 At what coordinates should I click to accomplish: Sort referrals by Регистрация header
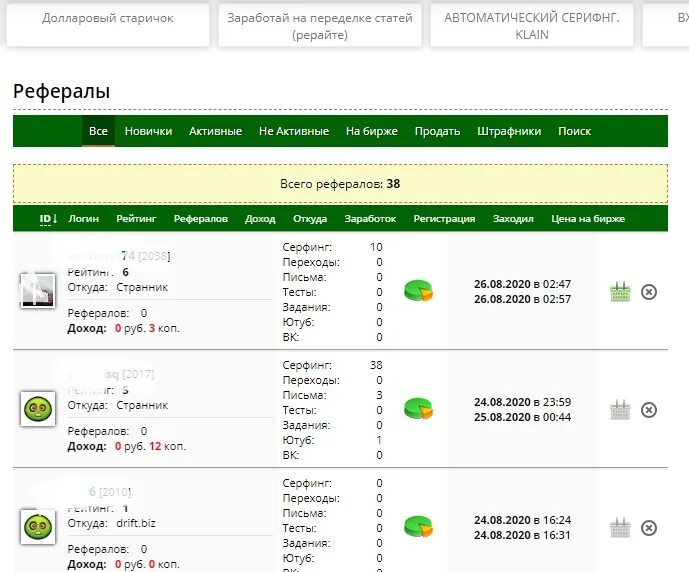click(x=444, y=219)
